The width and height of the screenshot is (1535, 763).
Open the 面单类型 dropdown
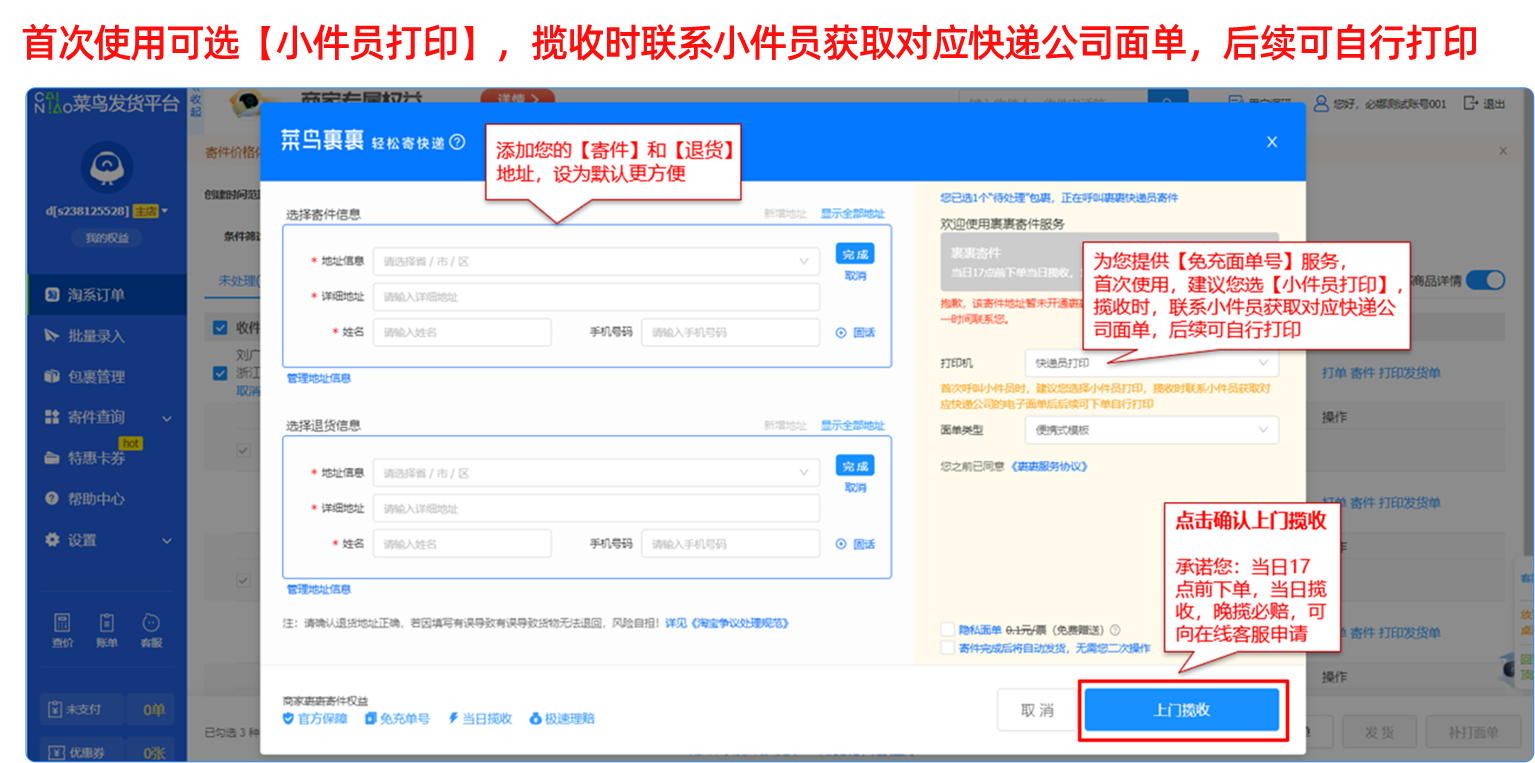[1151, 430]
